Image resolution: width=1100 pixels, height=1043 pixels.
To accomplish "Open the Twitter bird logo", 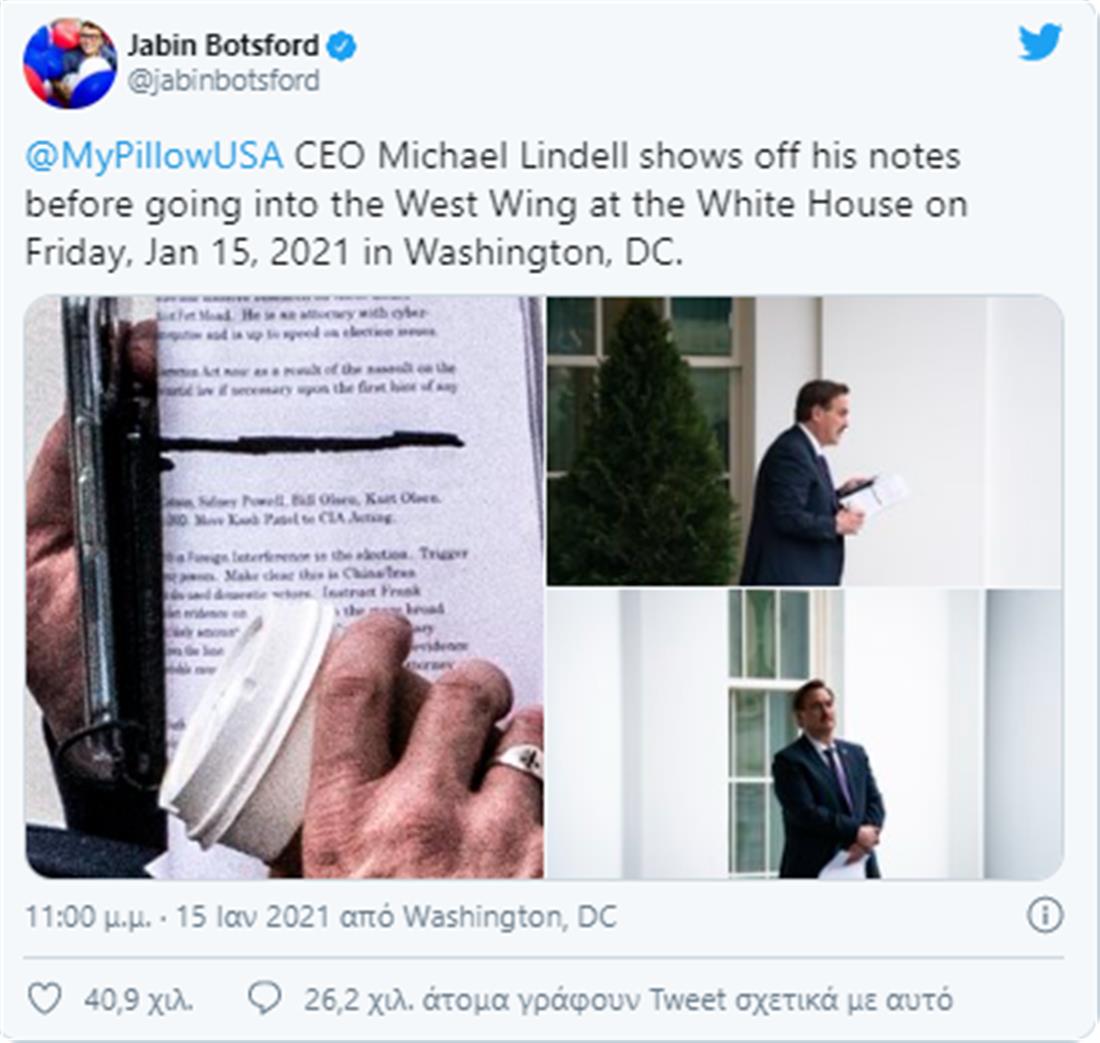I will (1040, 42).
